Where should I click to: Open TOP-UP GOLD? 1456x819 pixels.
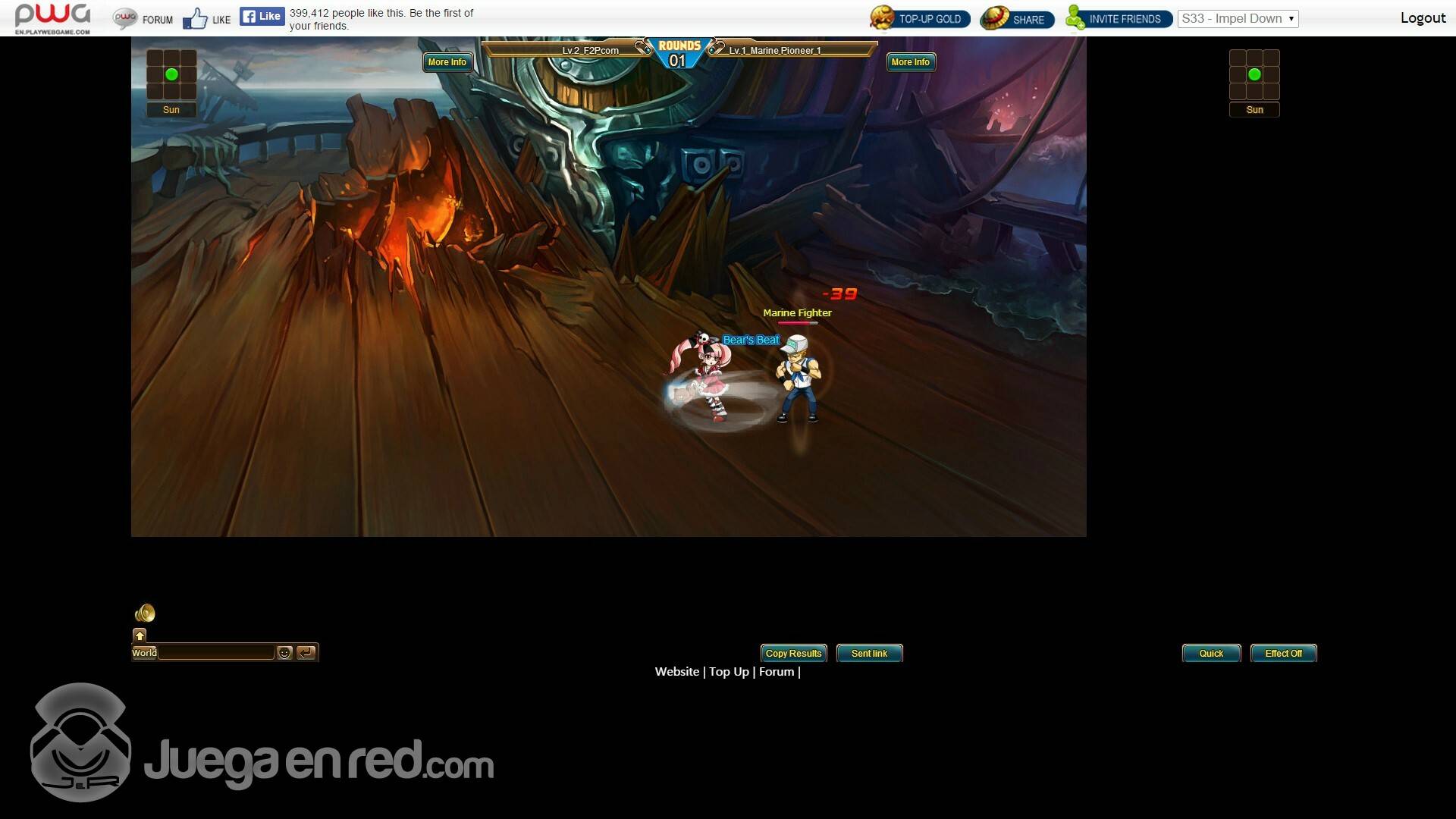[920, 19]
